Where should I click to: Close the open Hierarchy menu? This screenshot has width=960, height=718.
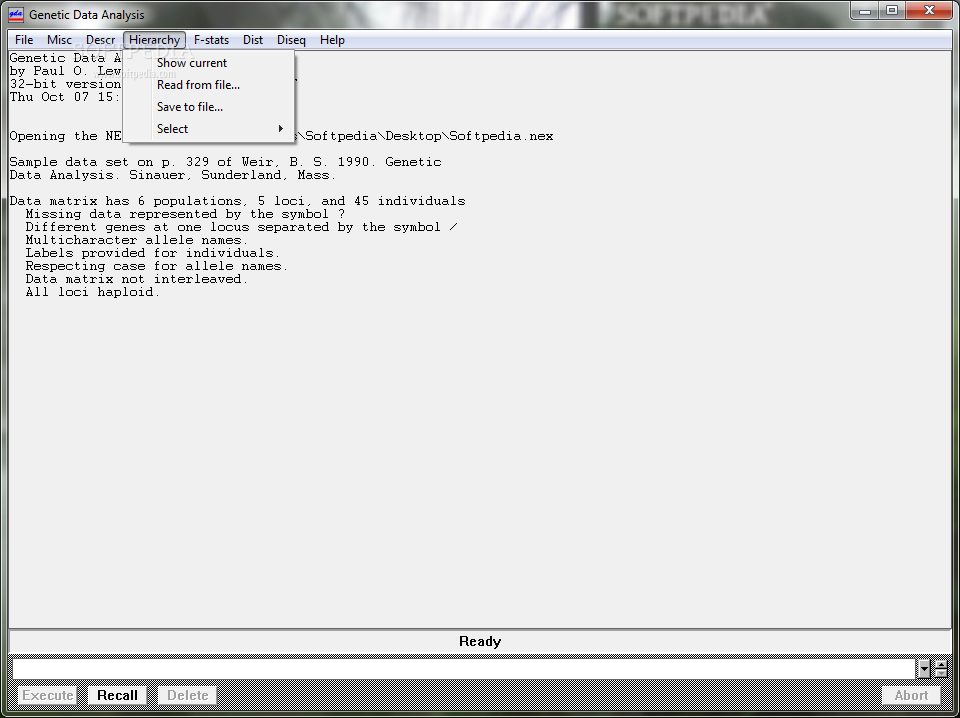tap(154, 40)
